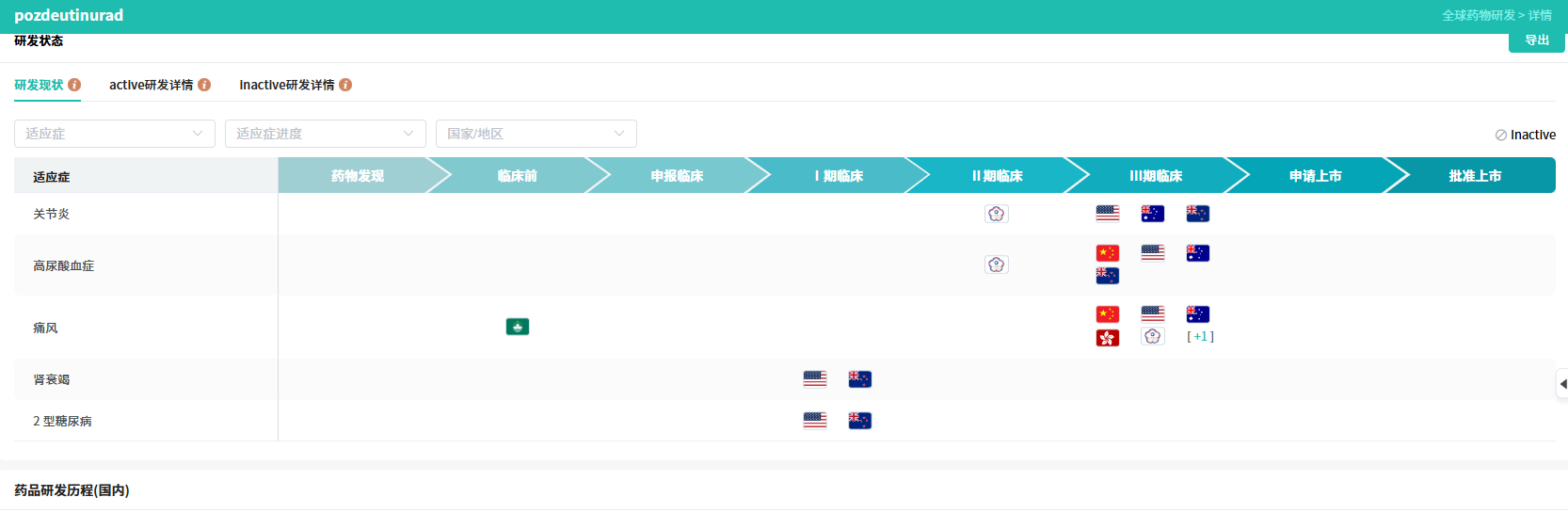Click the Chinese Taipei emblem in 痛风 III期 cell
Viewport: 1568px width, 513px height.
click(1153, 337)
